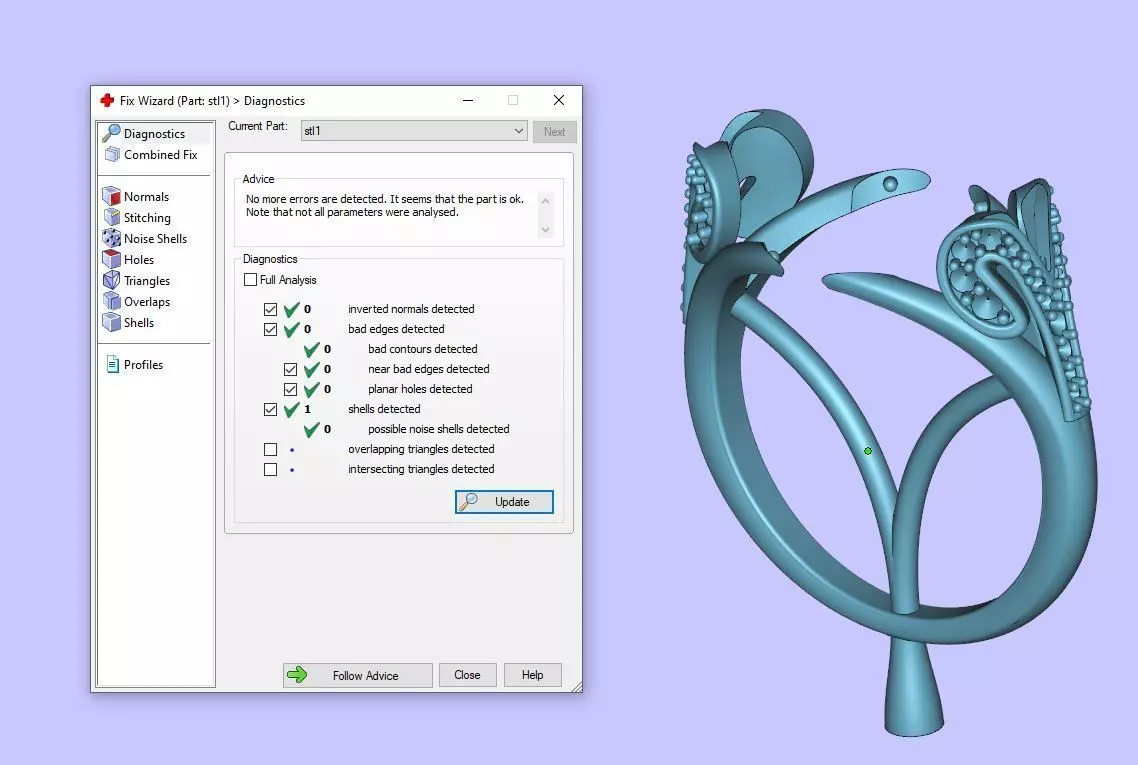
Task: Open Profiles section
Action: [143, 365]
